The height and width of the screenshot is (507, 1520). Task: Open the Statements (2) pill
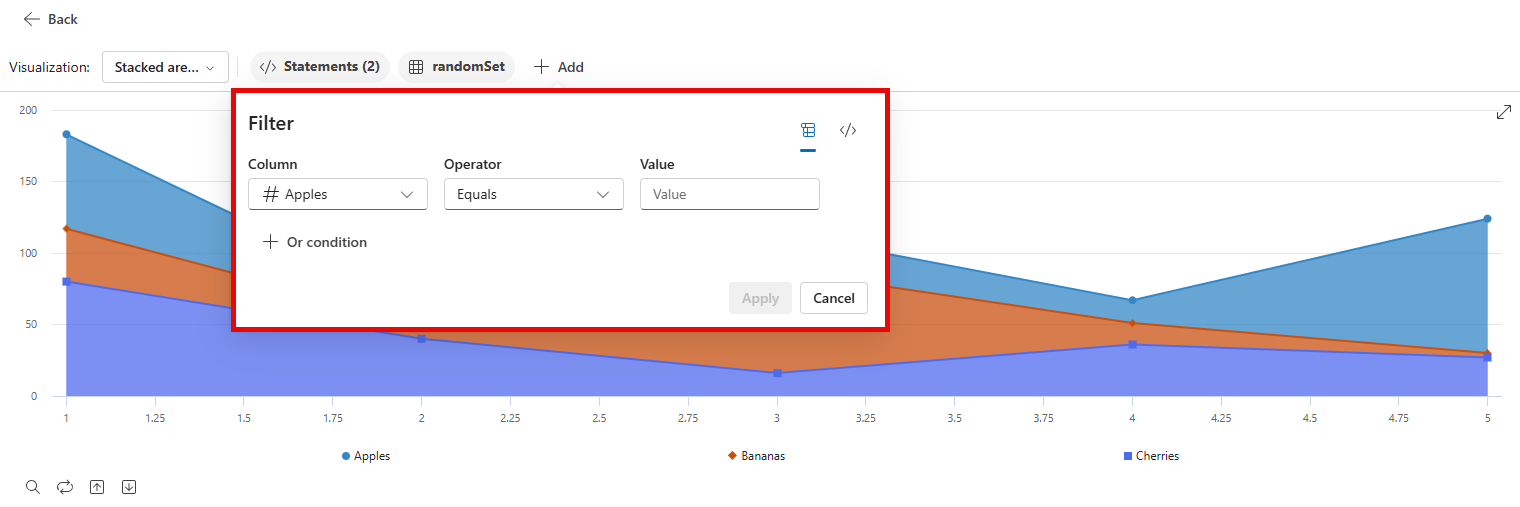pyautogui.click(x=320, y=67)
